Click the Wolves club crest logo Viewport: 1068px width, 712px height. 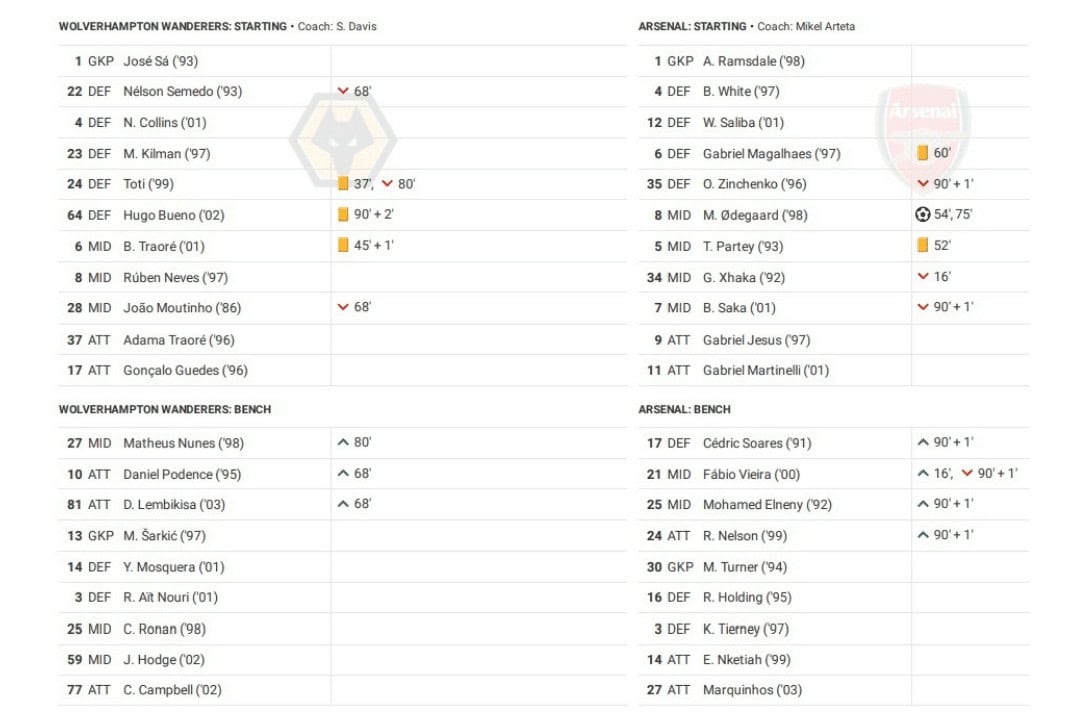point(329,135)
